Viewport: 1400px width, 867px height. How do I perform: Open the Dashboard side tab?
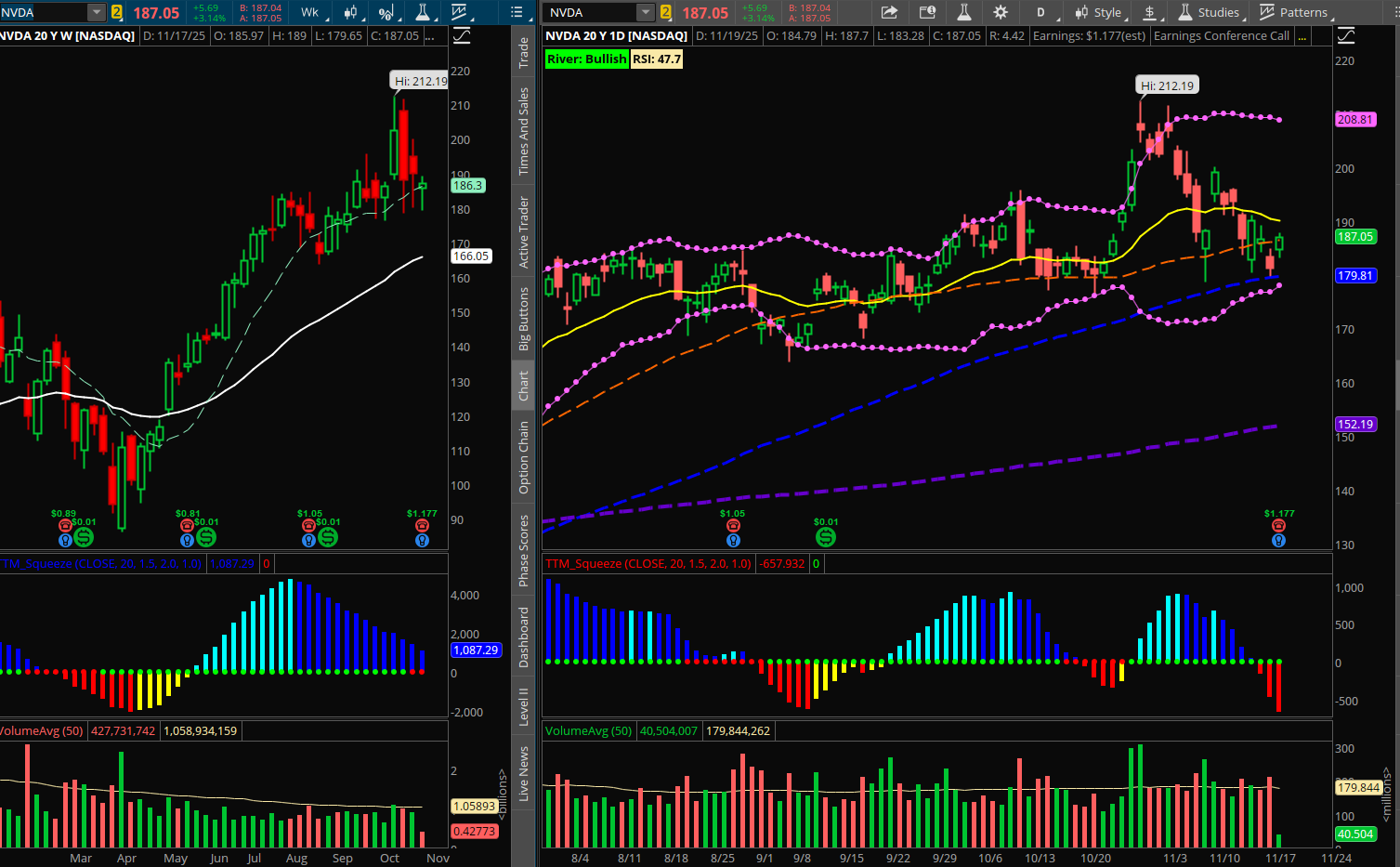pos(524,637)
